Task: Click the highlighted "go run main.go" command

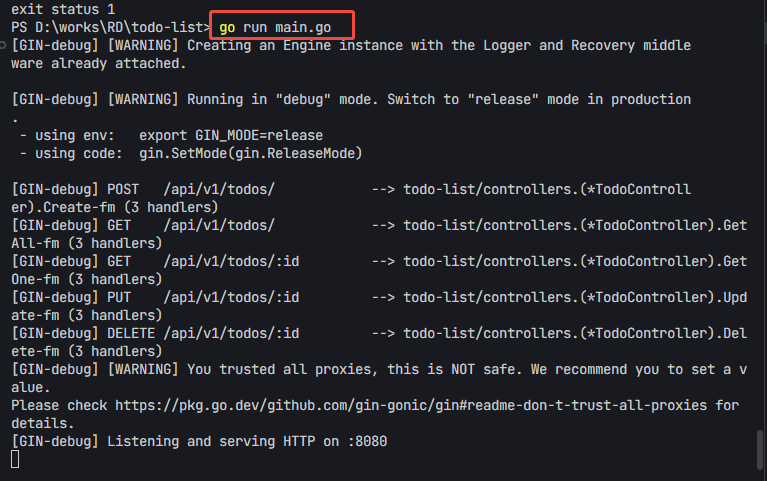Action: click(282, 26)
